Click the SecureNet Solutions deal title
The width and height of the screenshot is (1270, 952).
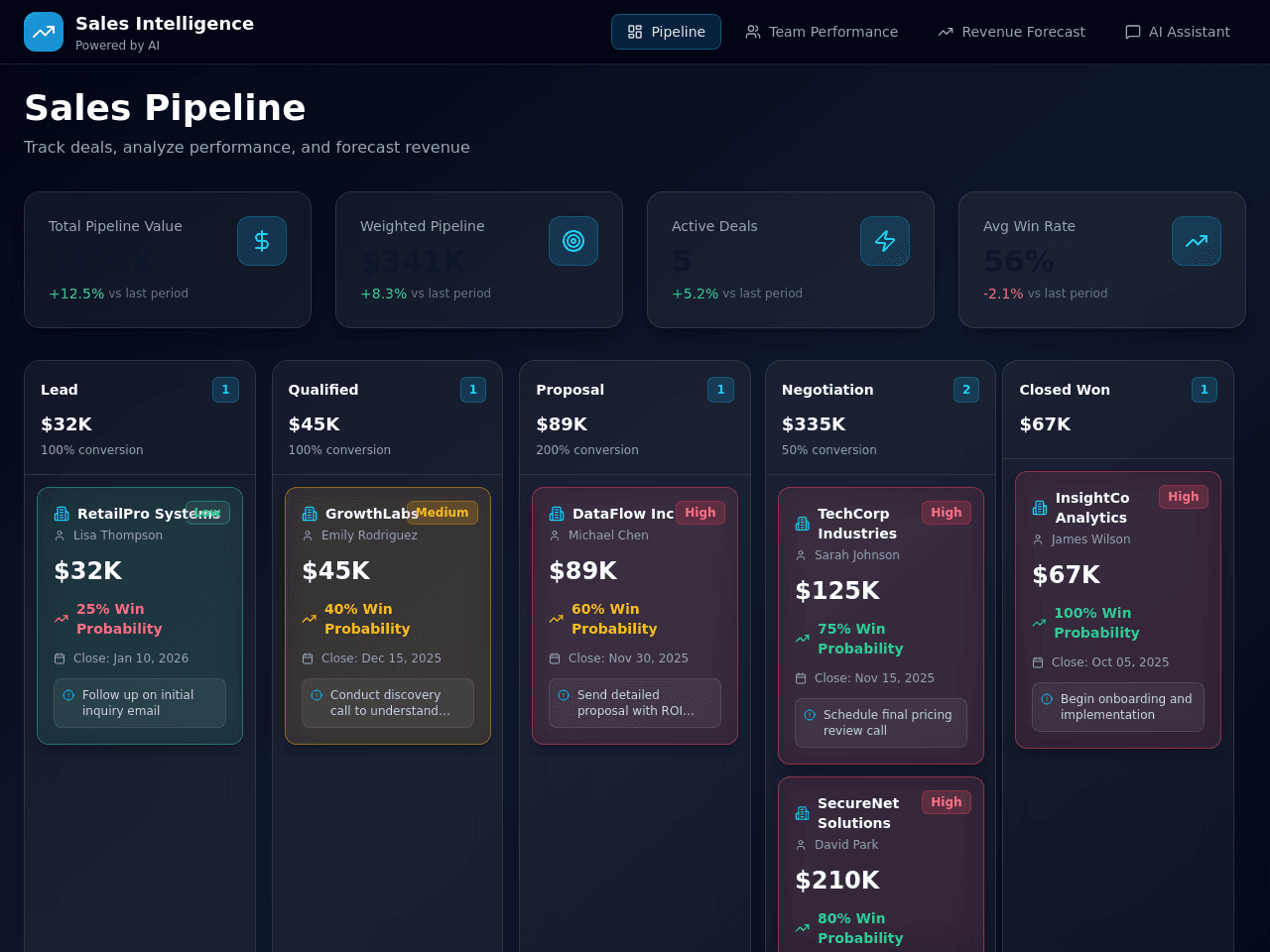click(x=858, y=813)
